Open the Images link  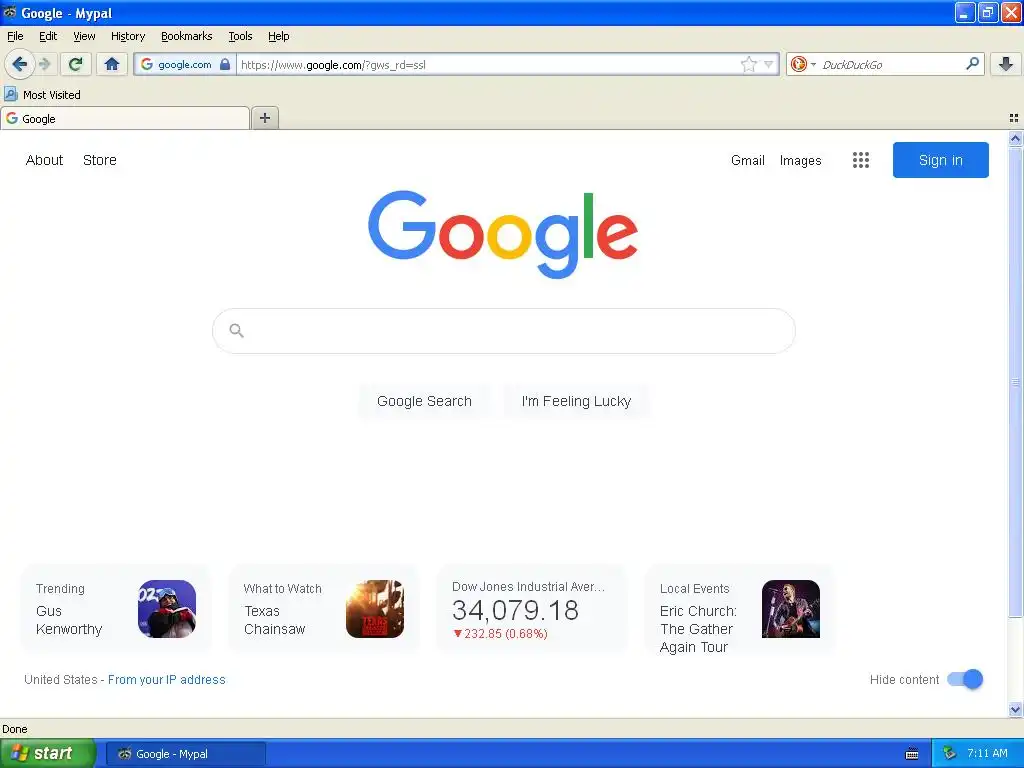800,160
